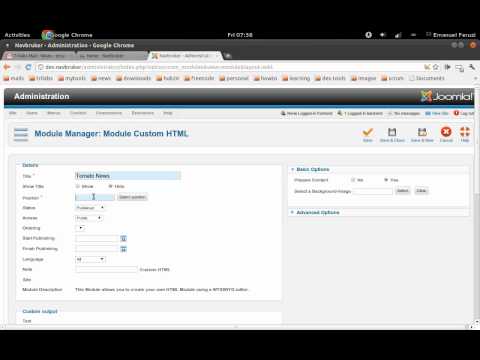Click the Joomla logo

(447, 96)
